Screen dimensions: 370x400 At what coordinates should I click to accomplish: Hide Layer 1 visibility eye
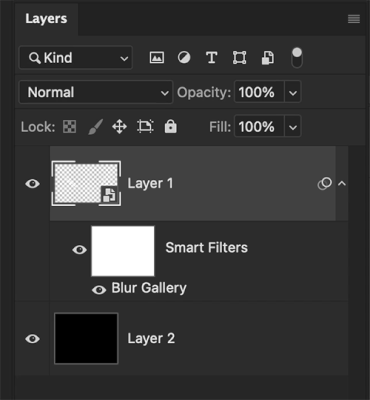point(32,184)
